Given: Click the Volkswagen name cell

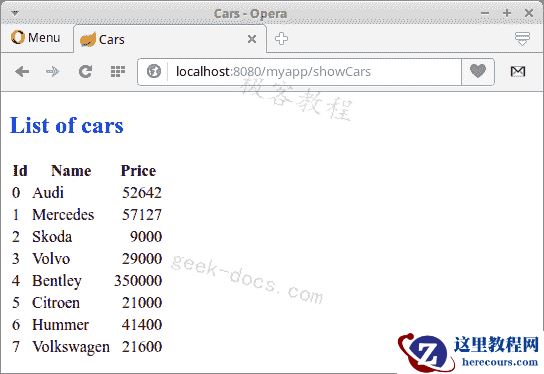Looking at the screenshot, I should click(71, 347).
